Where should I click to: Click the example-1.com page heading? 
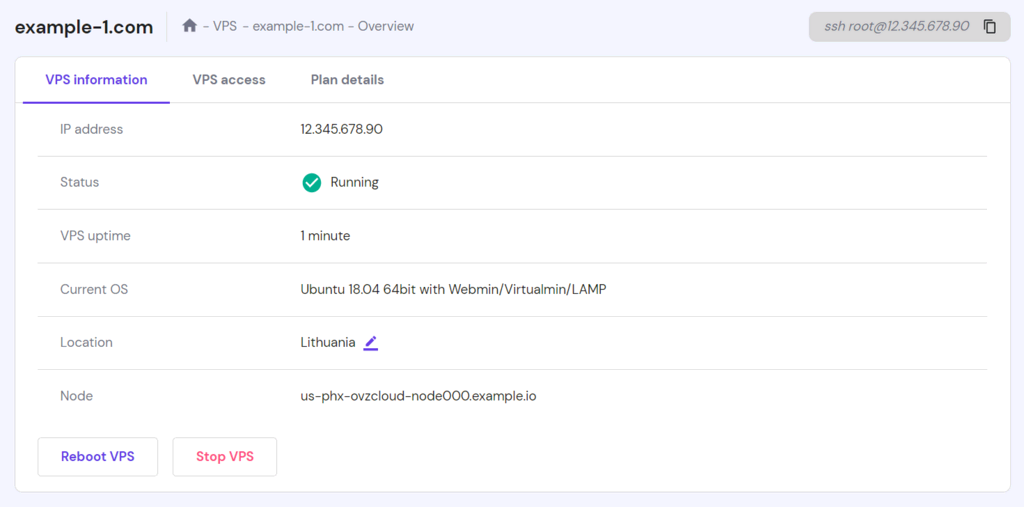84,27
